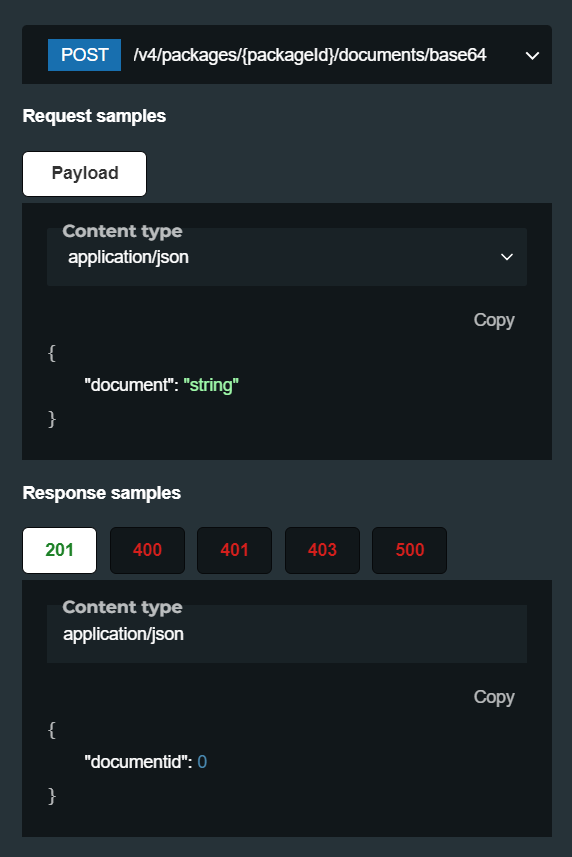Click the "string" value in request JSON
Screen dimensions: 572x857
[211, 385]
